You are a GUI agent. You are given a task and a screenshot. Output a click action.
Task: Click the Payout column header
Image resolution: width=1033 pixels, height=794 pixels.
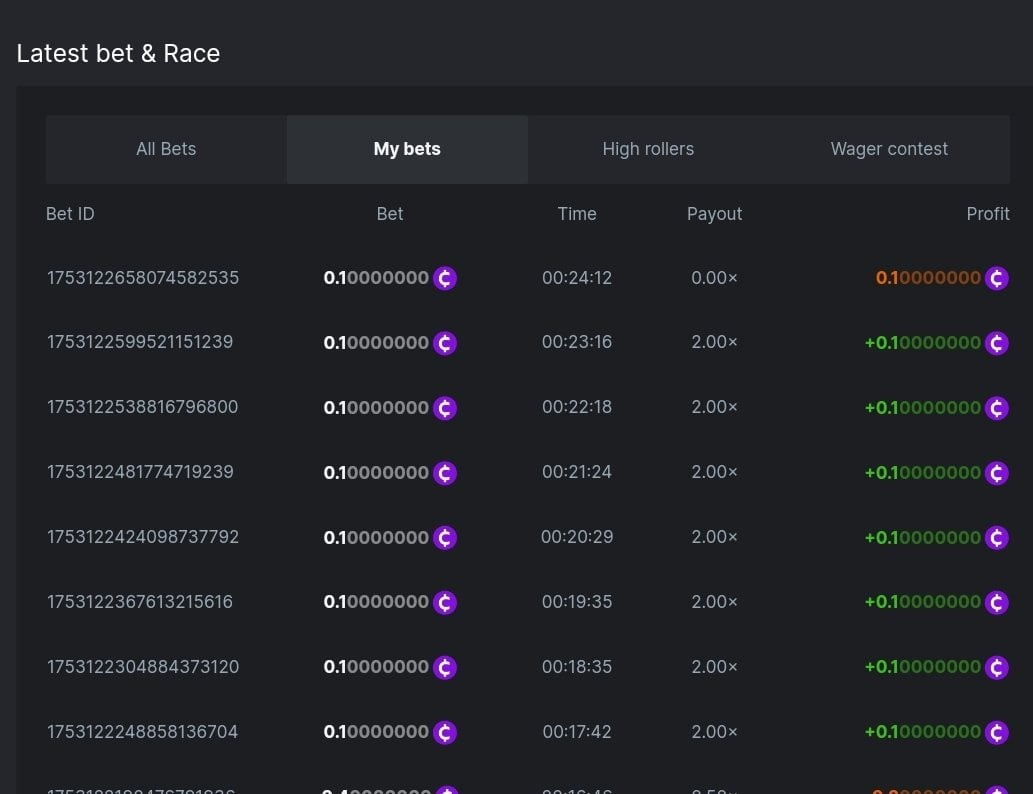pos(714,214)
